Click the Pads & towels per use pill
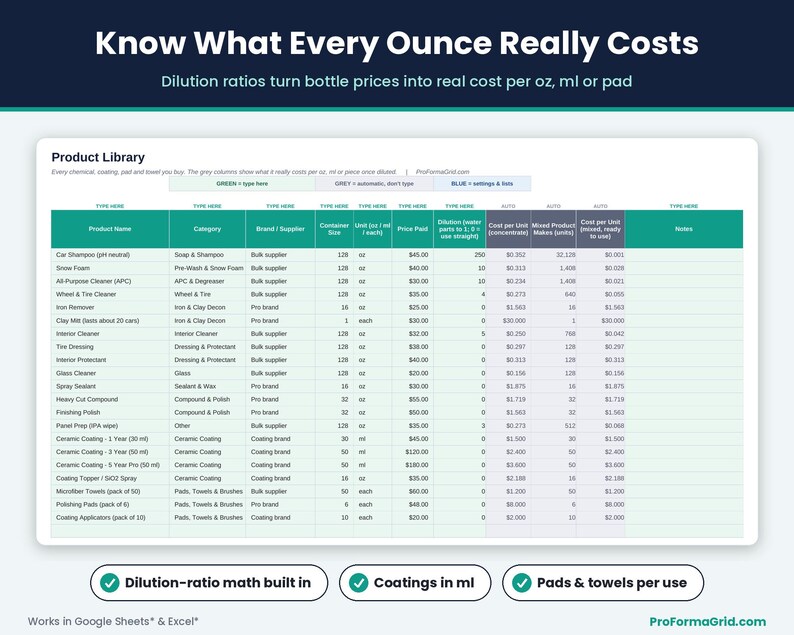 click(x=603, y=583)
